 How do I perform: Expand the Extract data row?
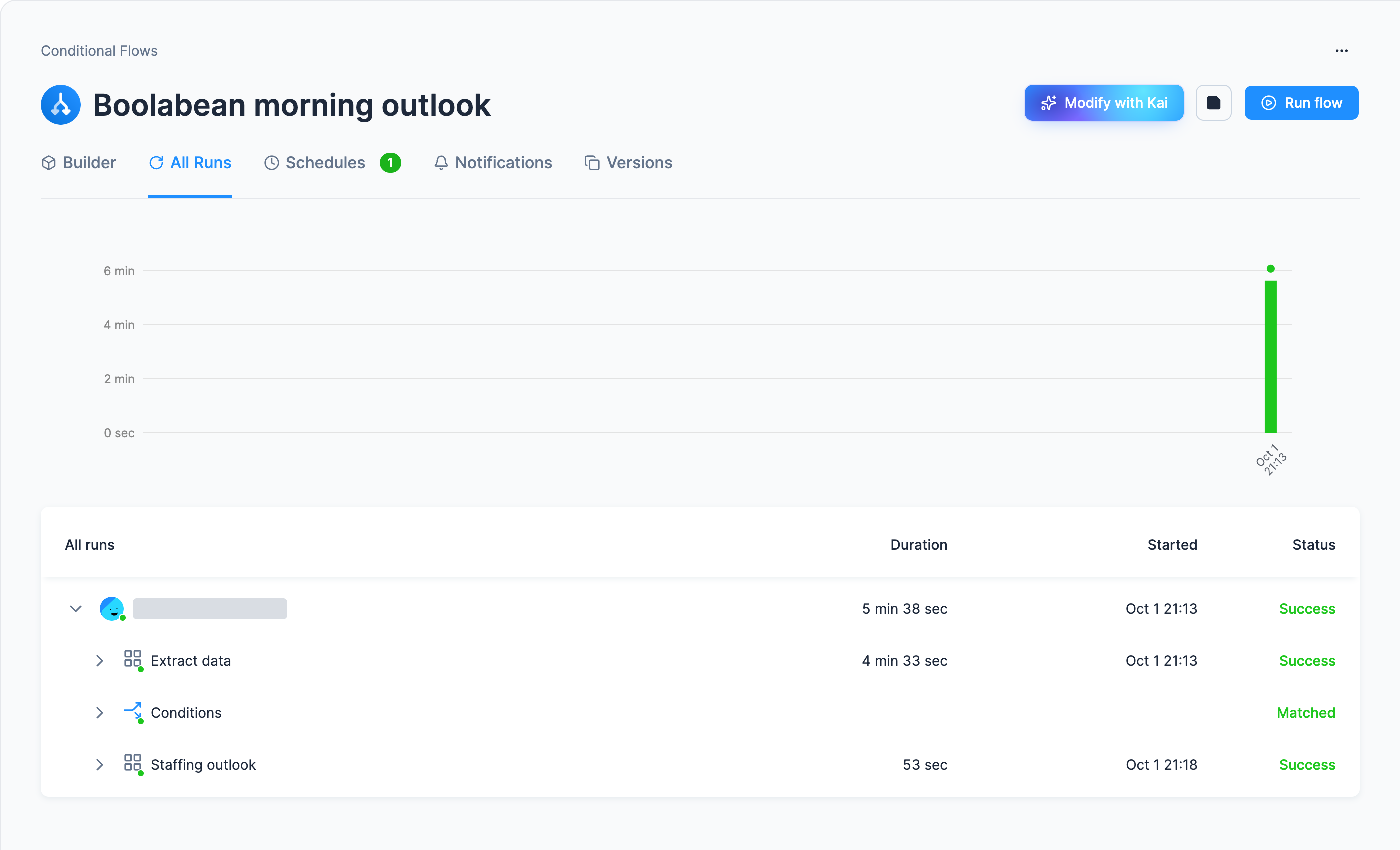(x=99, y=661)
